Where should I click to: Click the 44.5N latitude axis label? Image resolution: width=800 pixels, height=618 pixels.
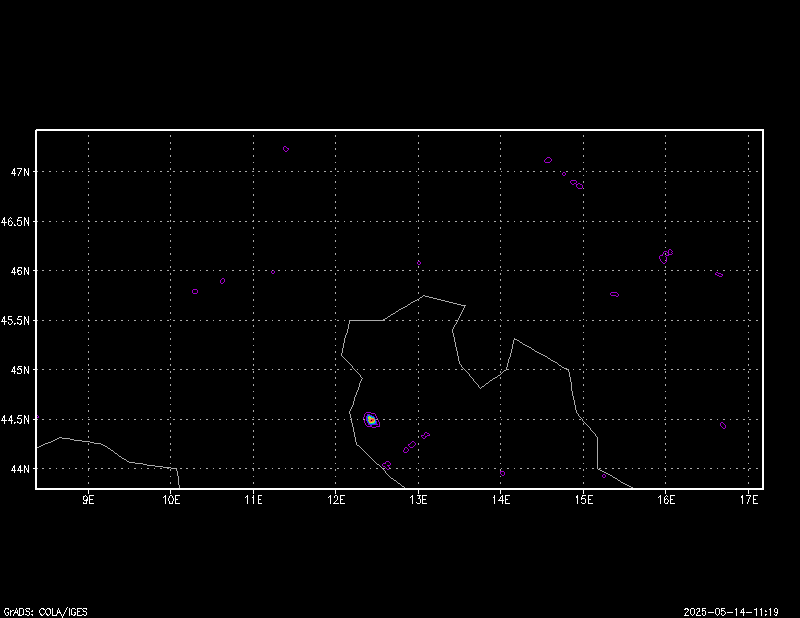pos(15,419)
